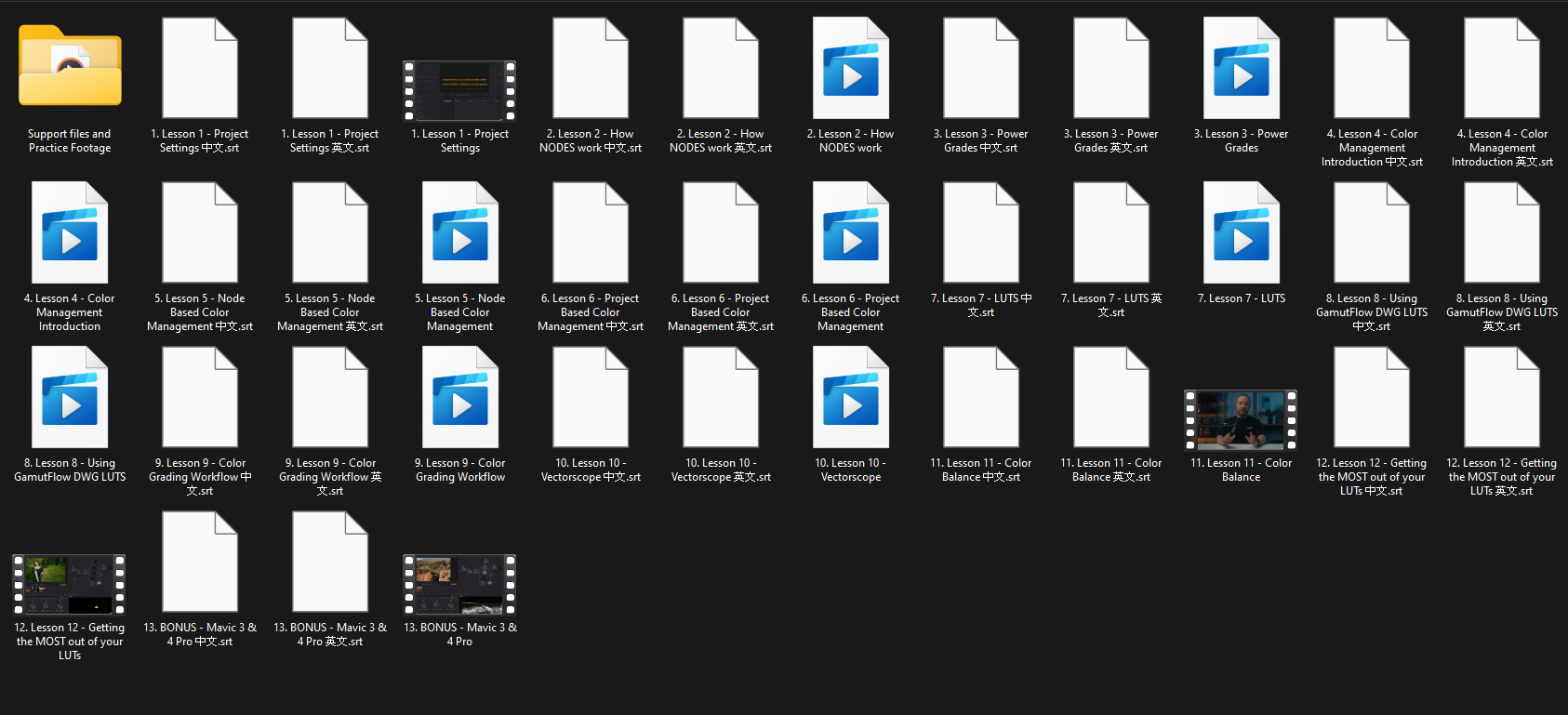This screenshot has width=1568, height=715.
Task: Select Lesson 10 Vectorscope 中文.srt file
Action: coord(591,398)
